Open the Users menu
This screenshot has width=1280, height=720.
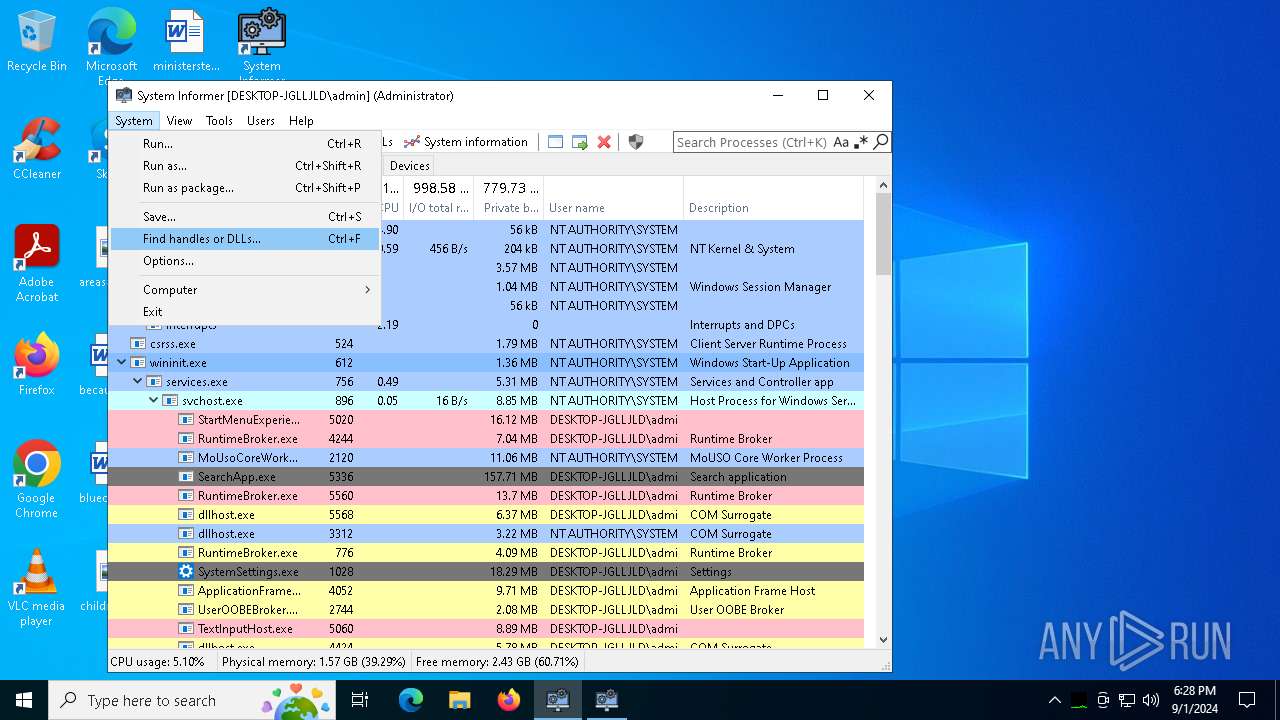click(x=261, y=121)
